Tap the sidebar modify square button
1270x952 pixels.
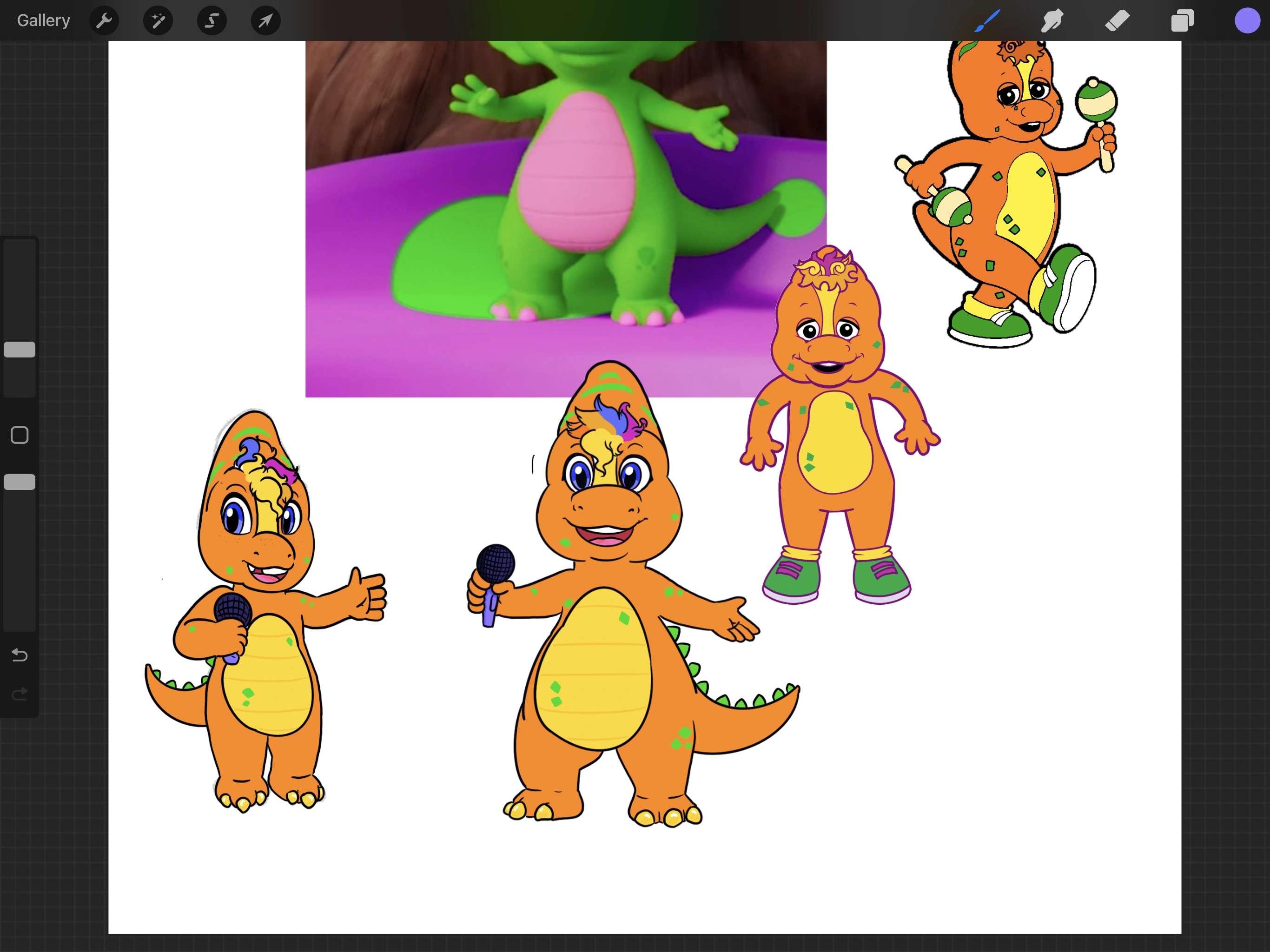[x=20, y=435]
